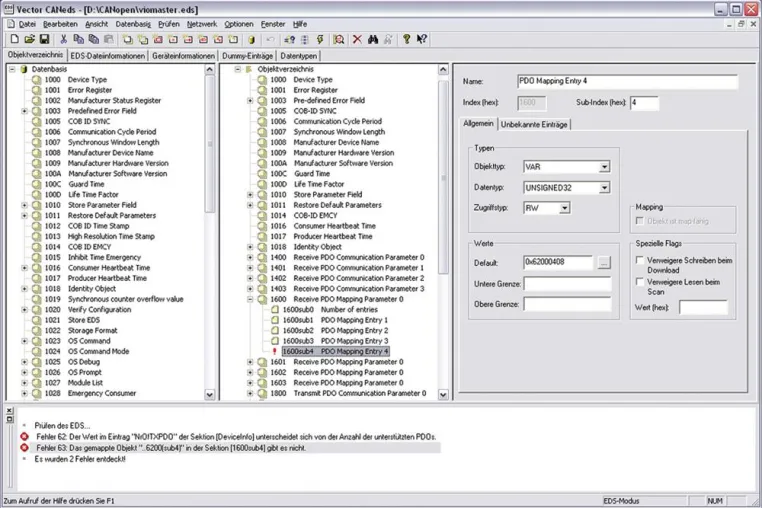Viewport: 762px width, 508px height.
Task: Click the yellow database icon in the toolbar
Action: 251,39
